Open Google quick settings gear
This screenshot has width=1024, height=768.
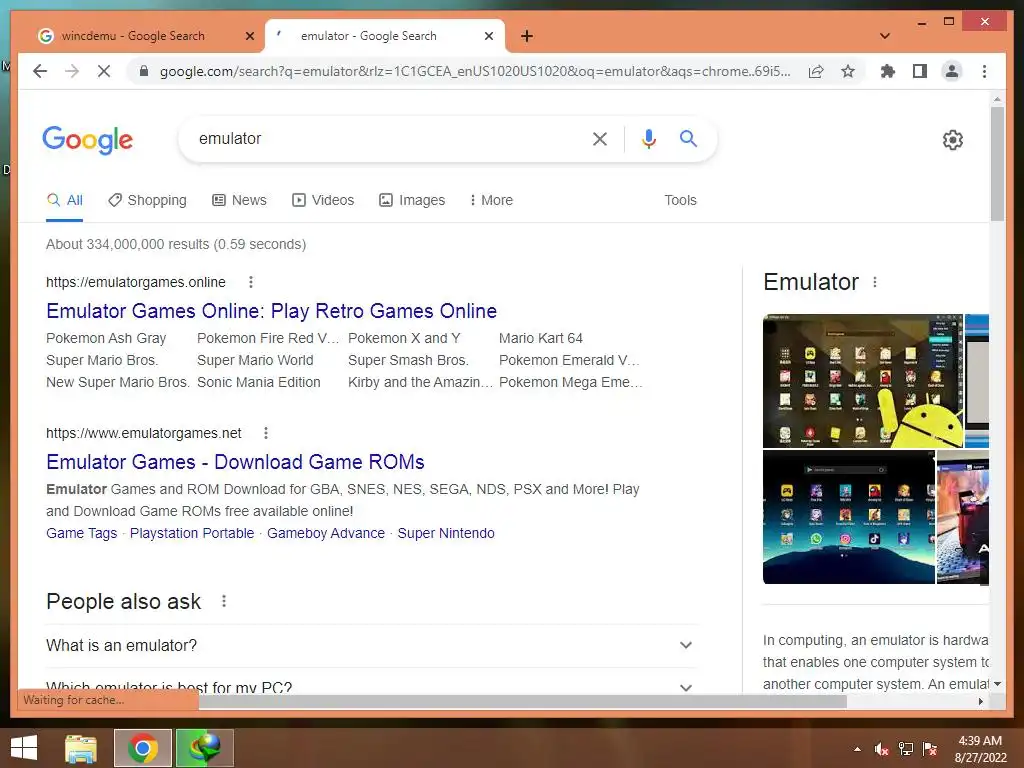[953, 140]
